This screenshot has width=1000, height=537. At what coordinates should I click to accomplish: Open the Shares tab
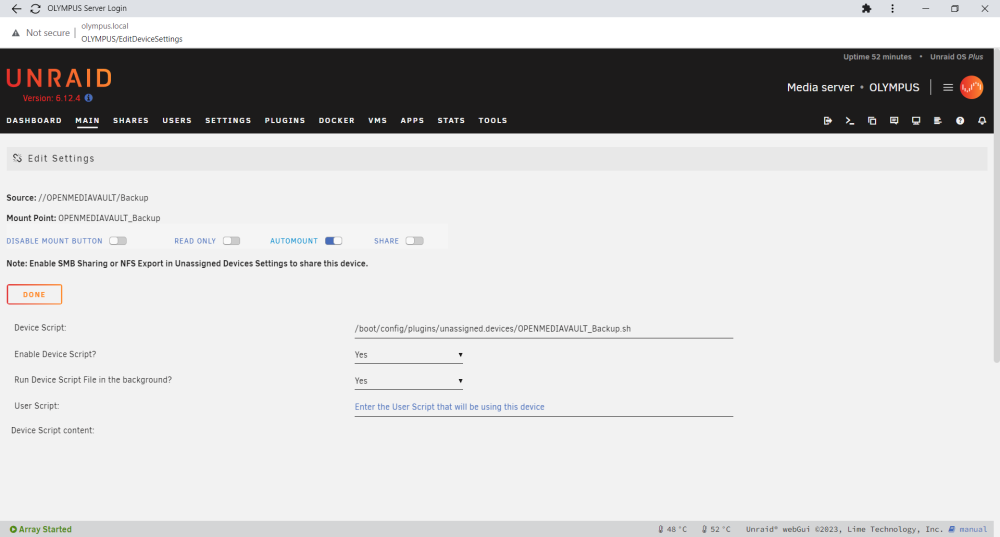click(131, 121)
